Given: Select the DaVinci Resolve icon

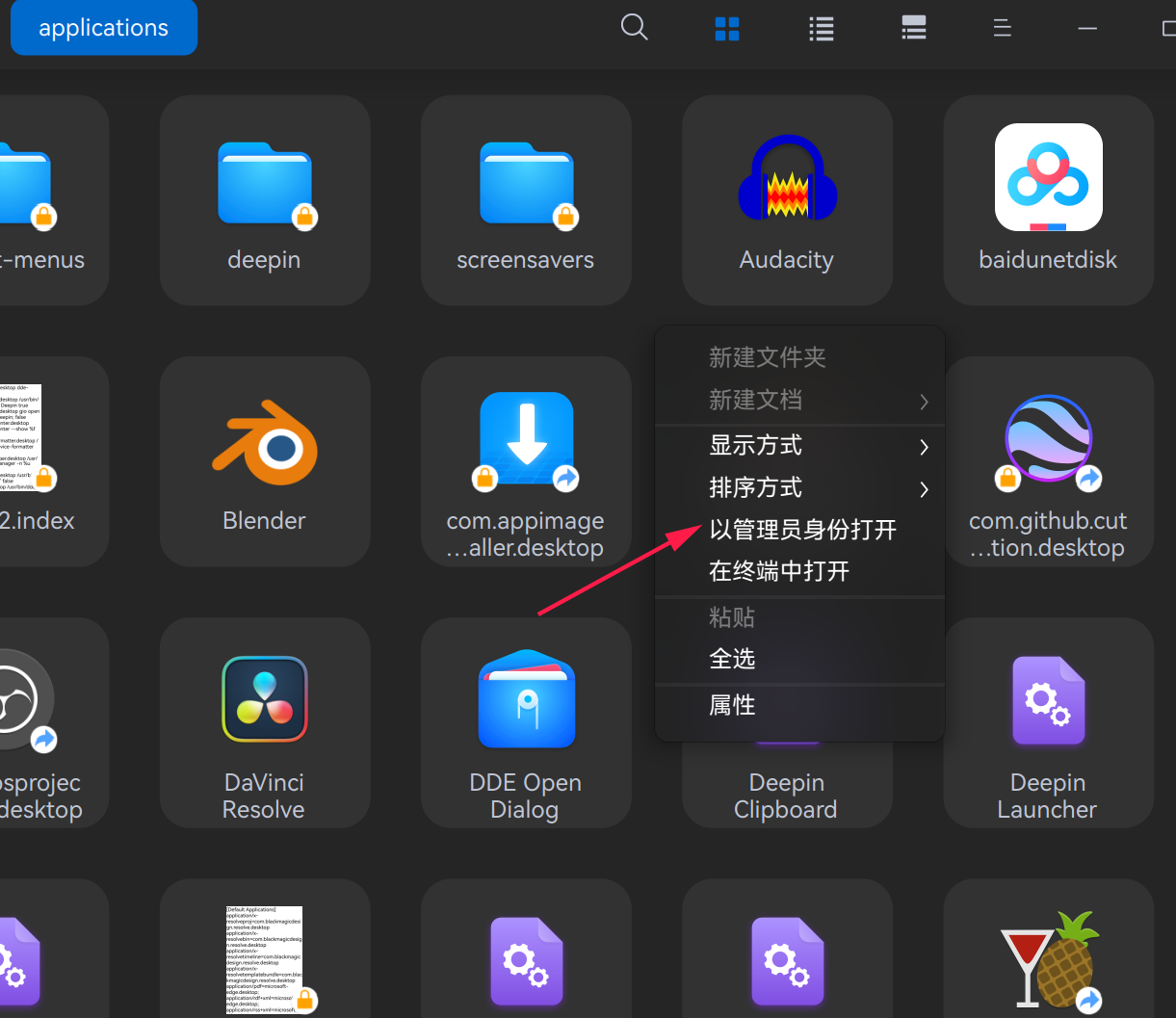Looking at the screenshot, I should coord(264,699).
